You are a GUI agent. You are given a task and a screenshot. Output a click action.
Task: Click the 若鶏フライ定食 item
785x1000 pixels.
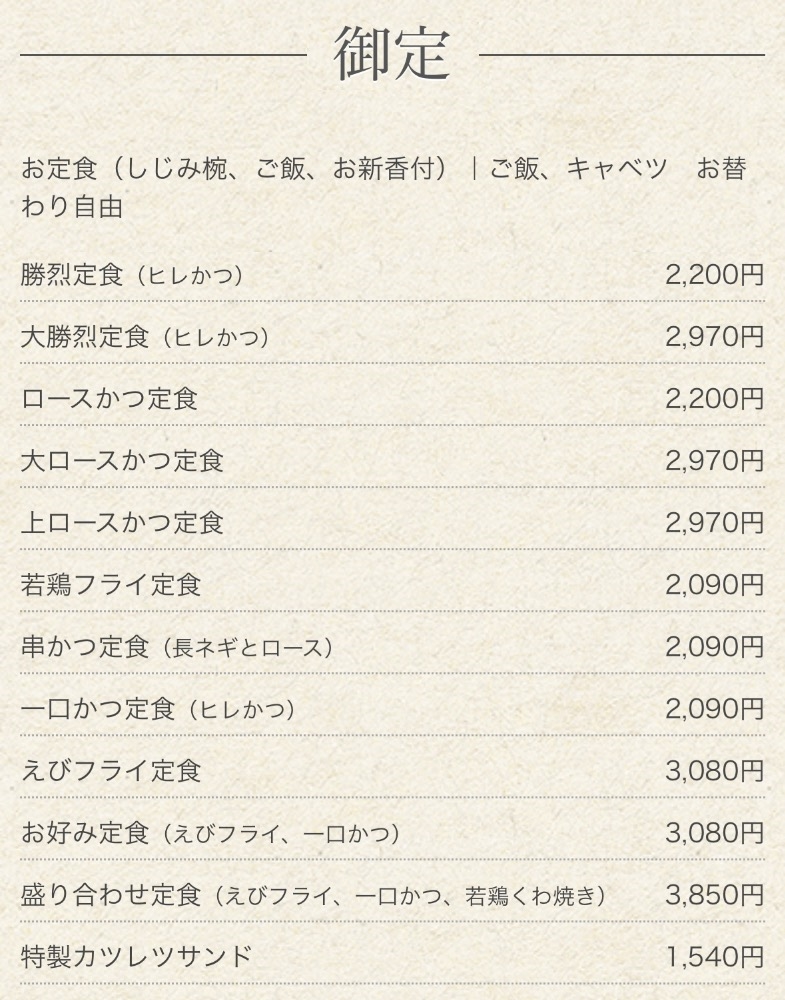tap(110, 585)
